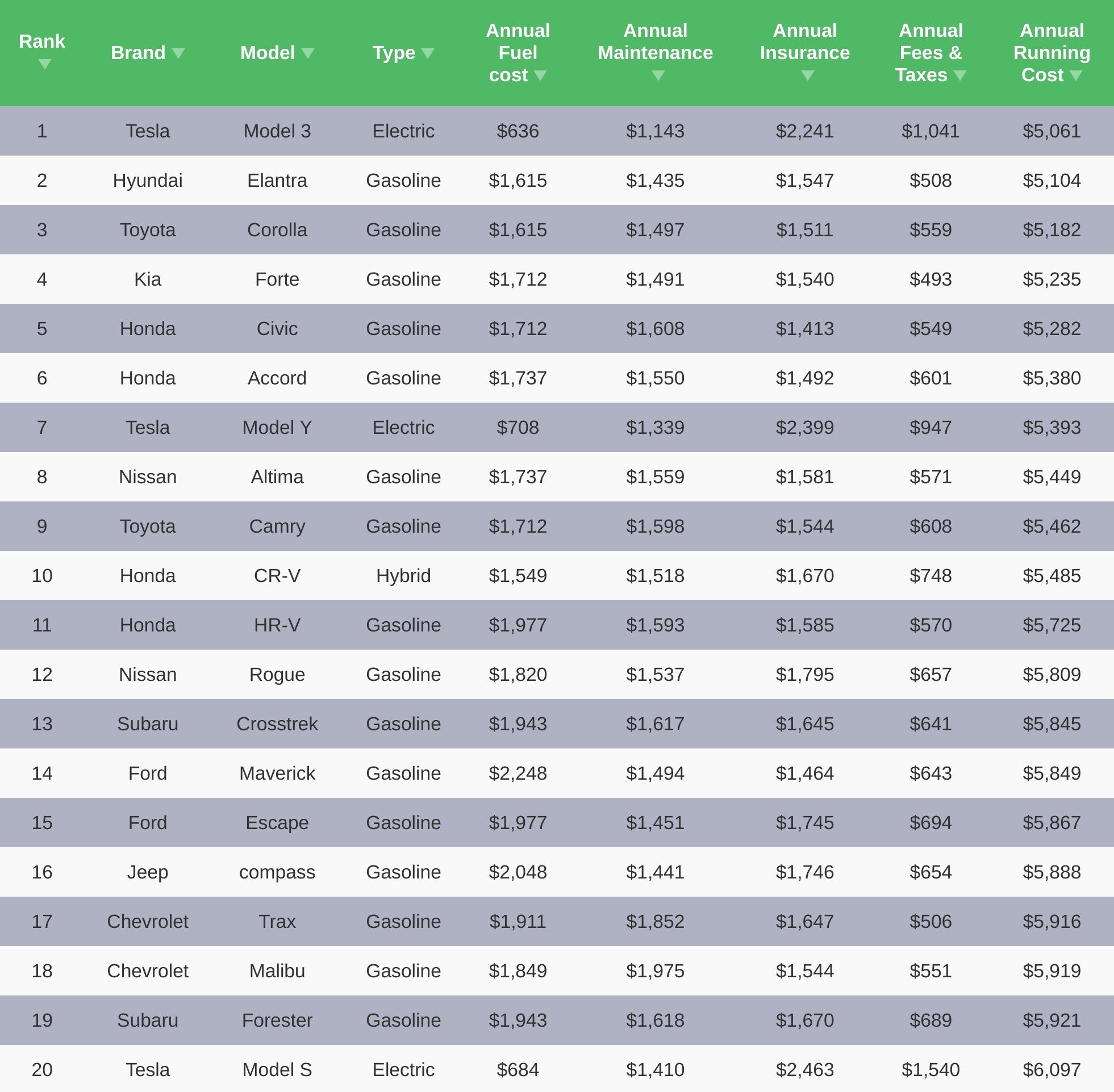Image resolution: width=1114 pixels, height=1092 pixels.
Task: Click the Annual Fees & Taxes sort arrow
Action: [x=960, y=76]
